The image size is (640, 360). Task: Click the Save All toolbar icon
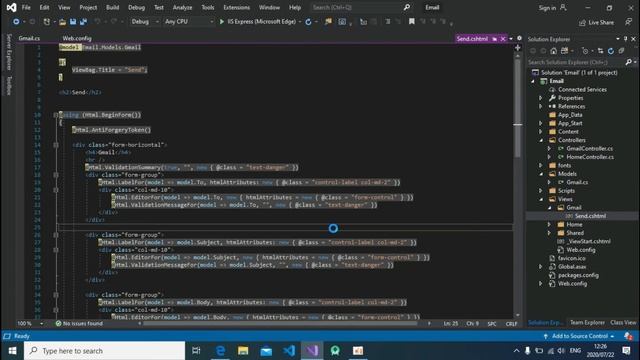tap(83, 22)
